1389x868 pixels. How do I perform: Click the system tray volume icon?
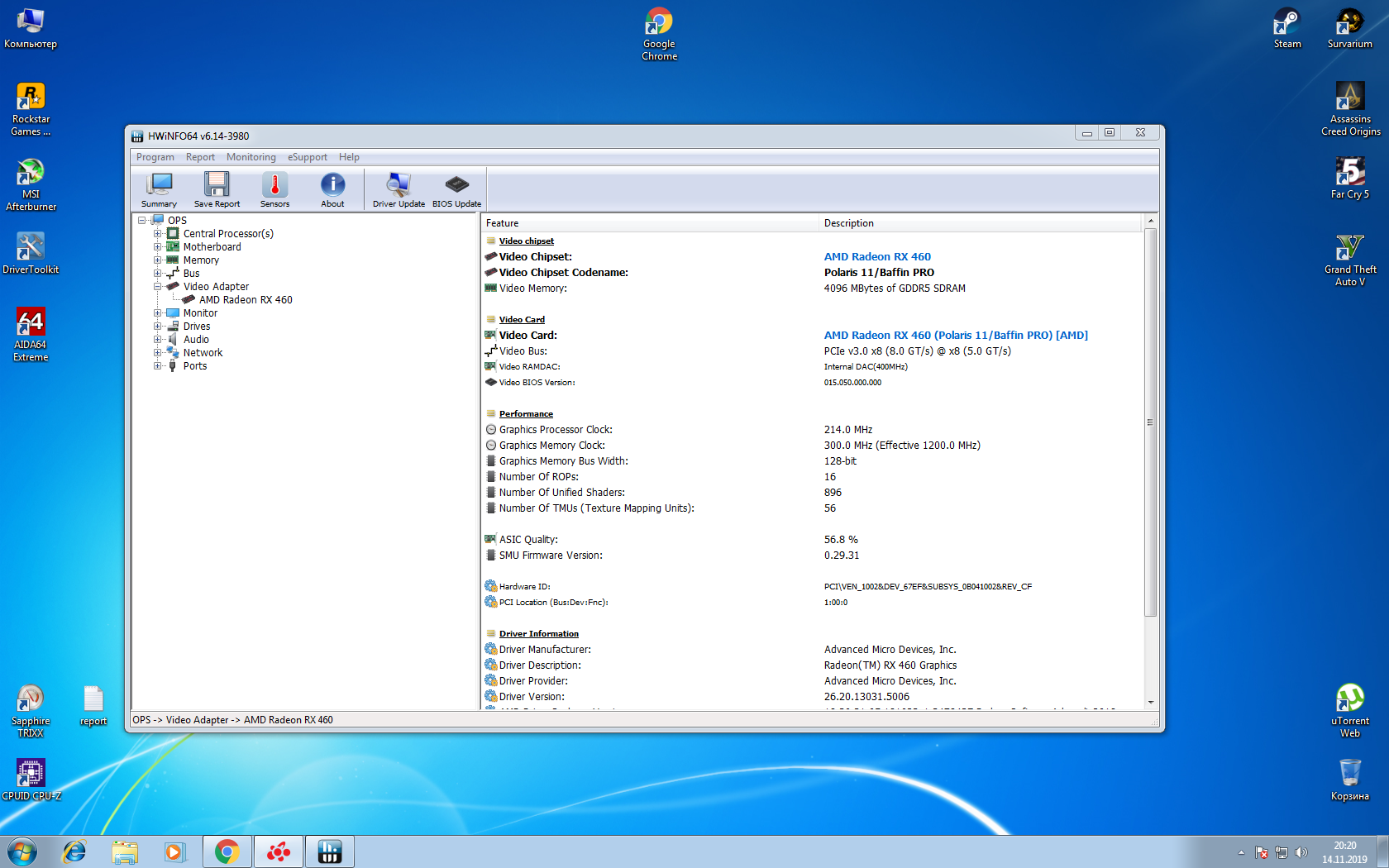[x=1301, y=852]
